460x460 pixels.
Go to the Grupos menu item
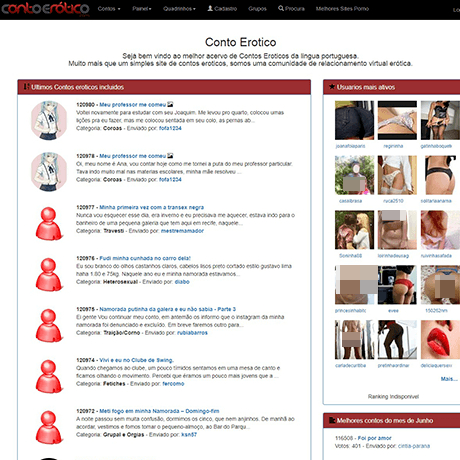tap(257, 9)
